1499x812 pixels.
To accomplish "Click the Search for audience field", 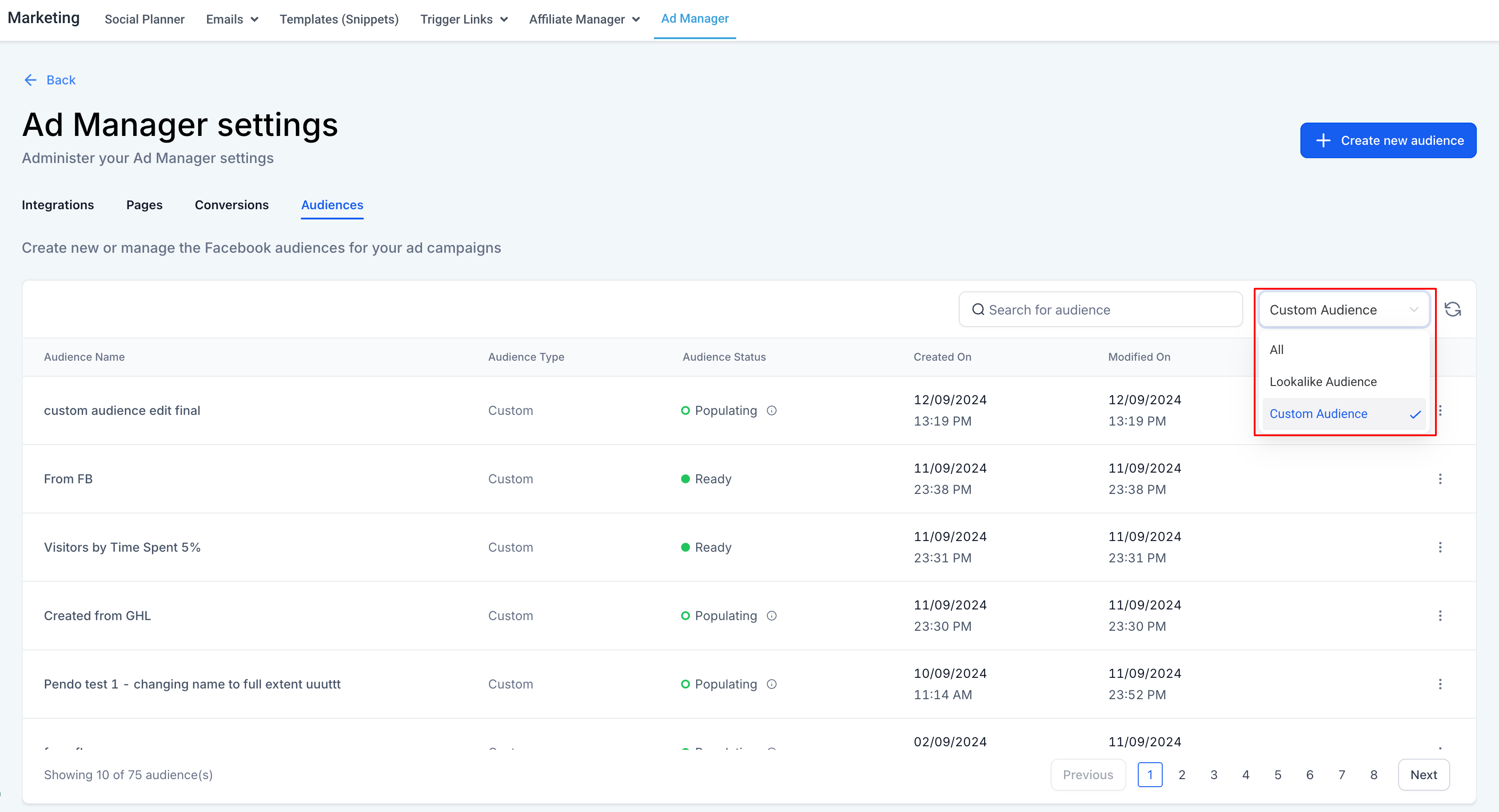I will point(1100,310).
